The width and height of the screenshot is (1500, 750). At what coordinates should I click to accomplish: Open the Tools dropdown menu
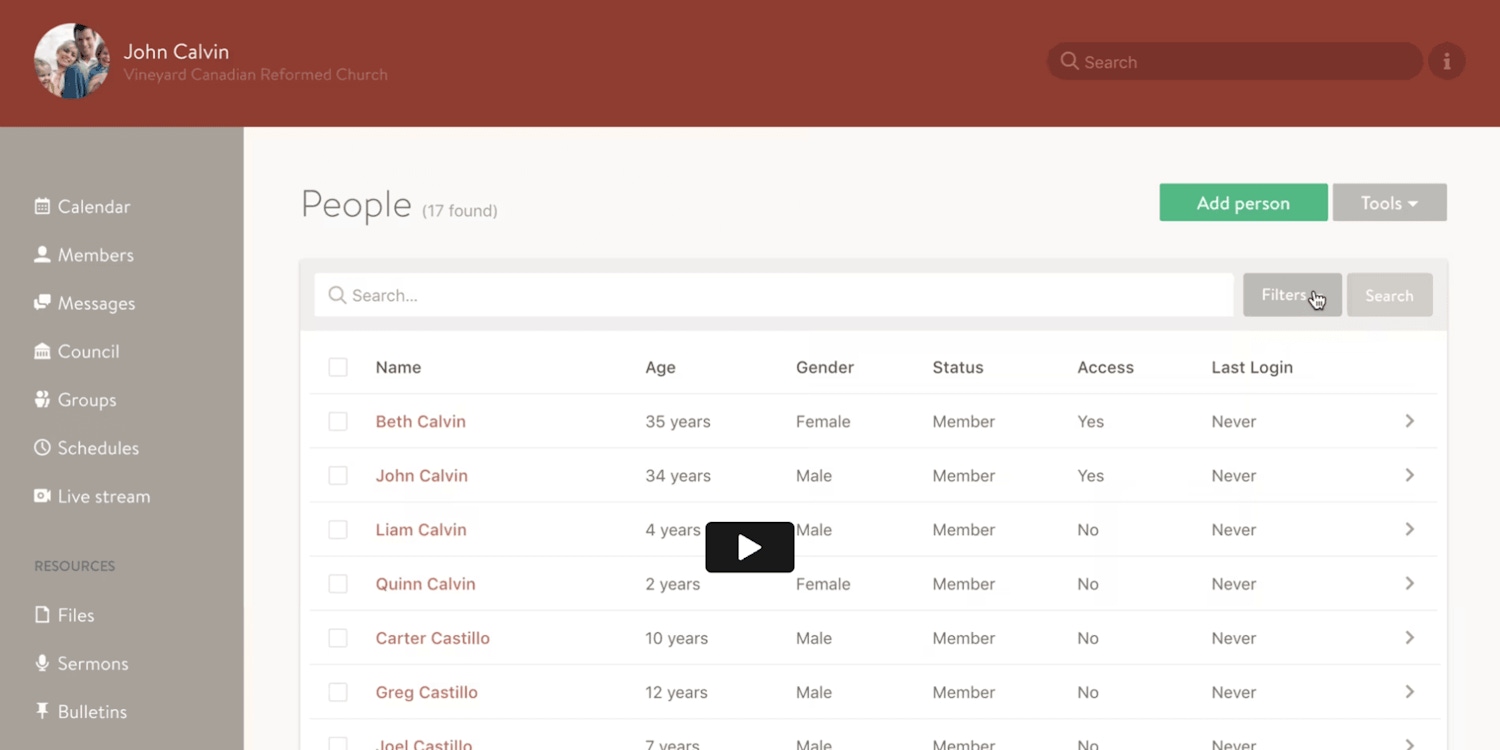click(1389, 203)
